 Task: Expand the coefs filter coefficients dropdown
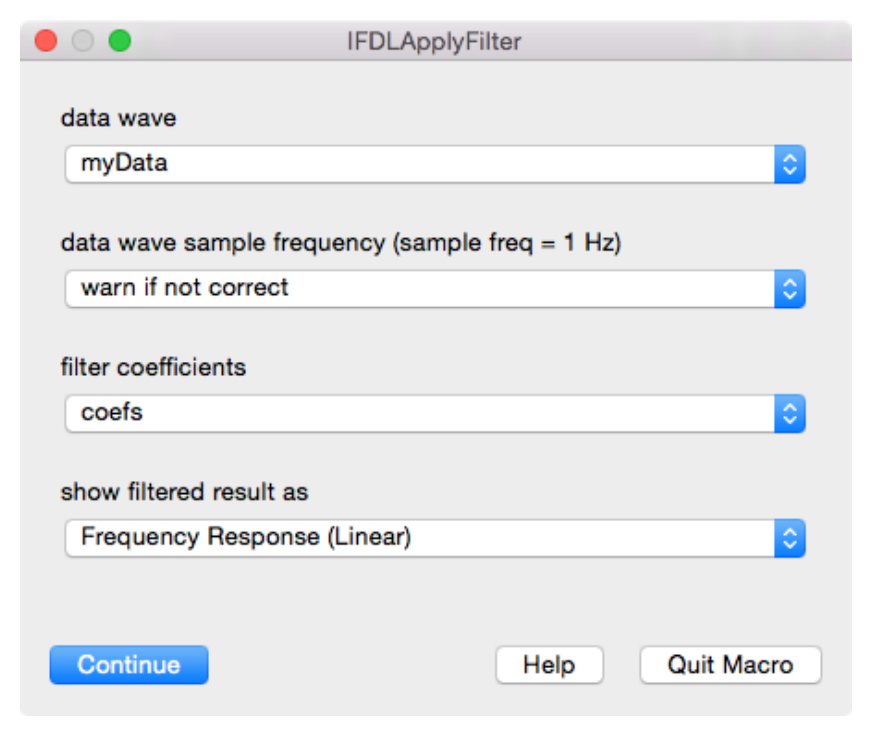[x=420, y=413]
